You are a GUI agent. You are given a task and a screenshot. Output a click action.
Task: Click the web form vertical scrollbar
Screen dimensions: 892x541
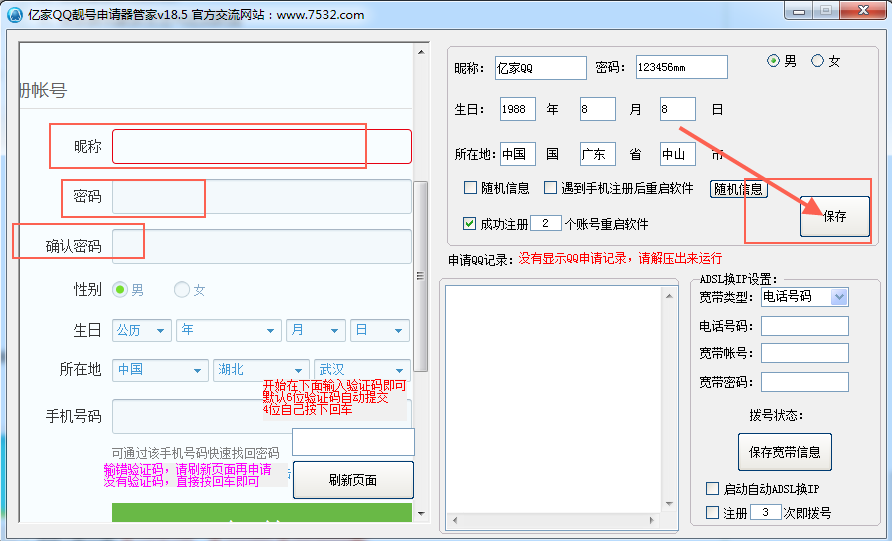coord(421,276)
